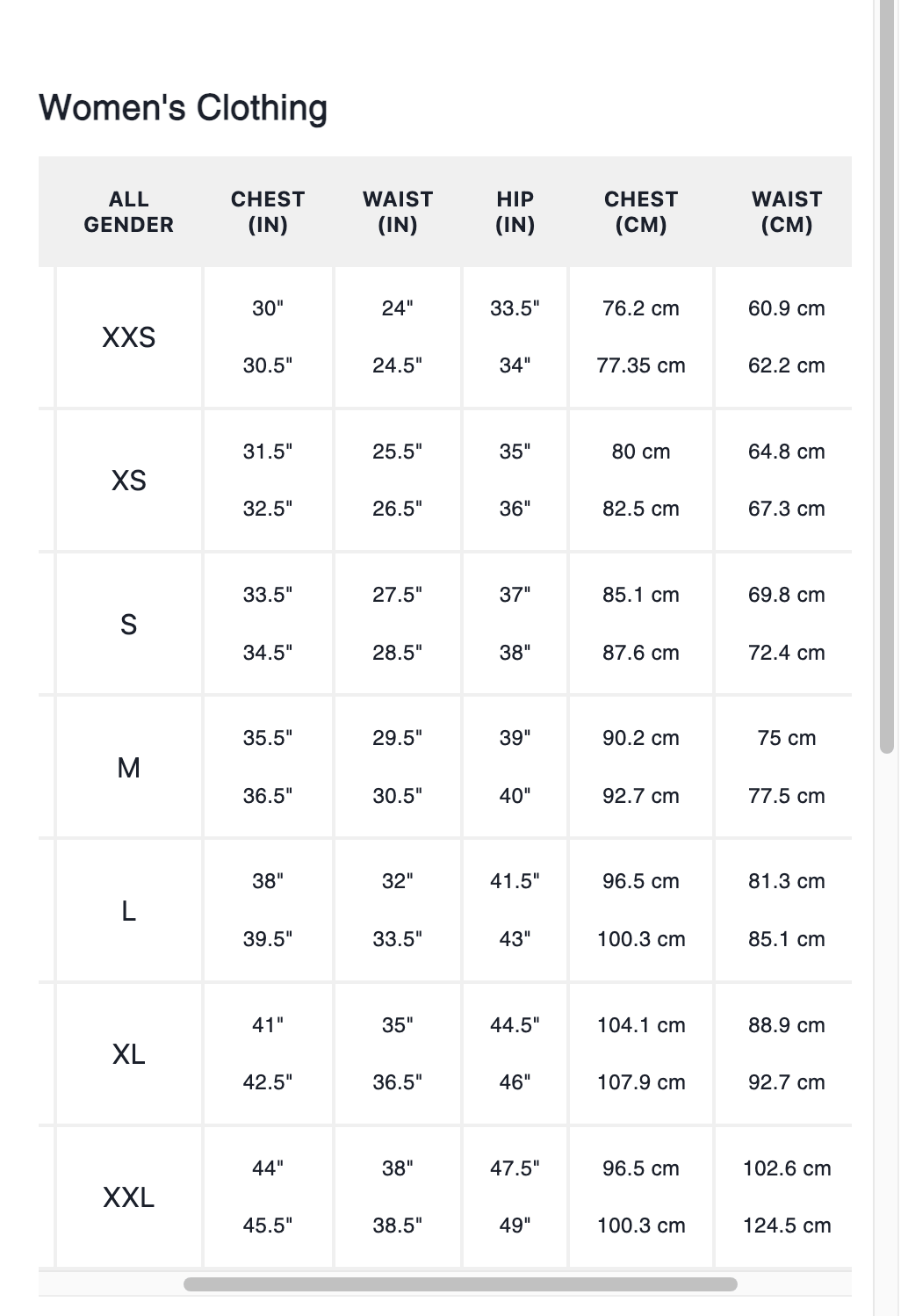The width and height of the screenshot is (908, 1316).
Task: Click the 41.5" hip value for L
Action: coord(515,881)
